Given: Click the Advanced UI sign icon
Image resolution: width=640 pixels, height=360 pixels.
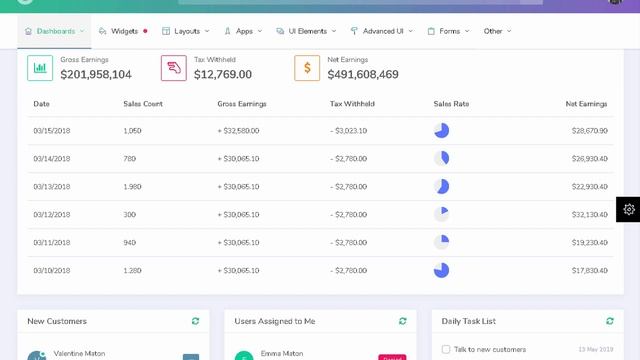Looking at the screenshot, I should click(x=354, y=31).
